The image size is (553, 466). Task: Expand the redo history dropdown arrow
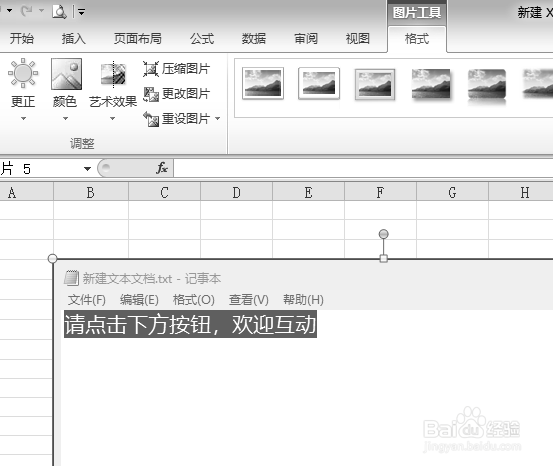[x=42, y=11]
